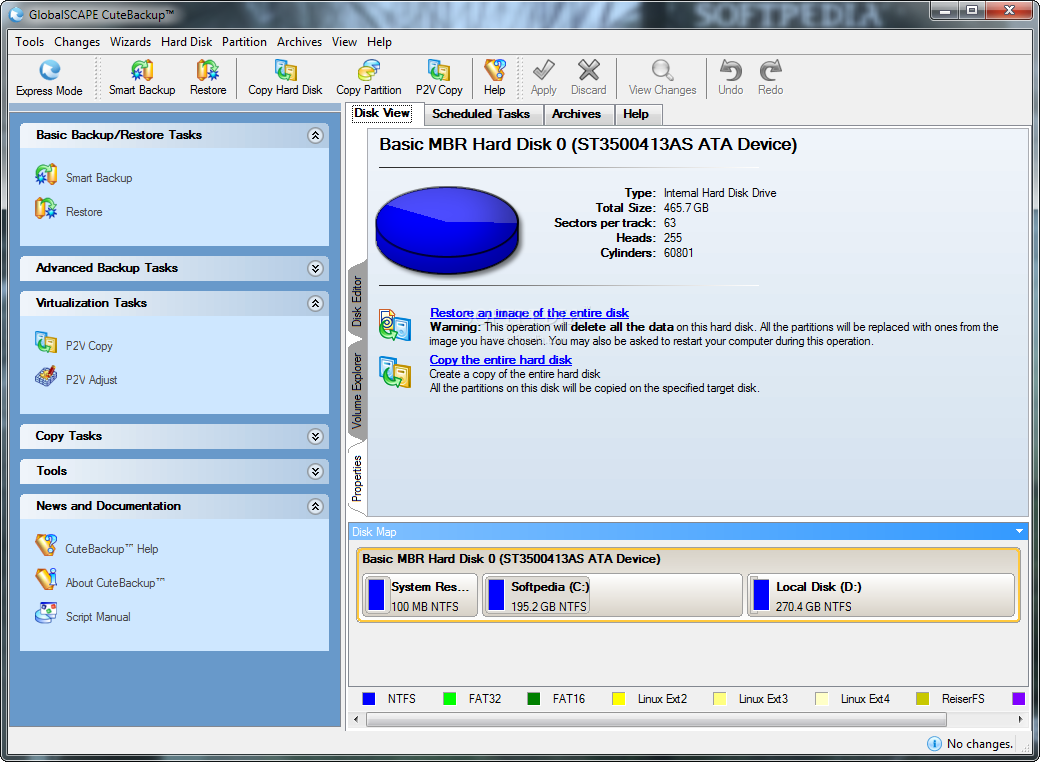Click the ReiserFS olive legend swatch
Viewport: 1040px width, 762px height.
click(x=922, y=699)
